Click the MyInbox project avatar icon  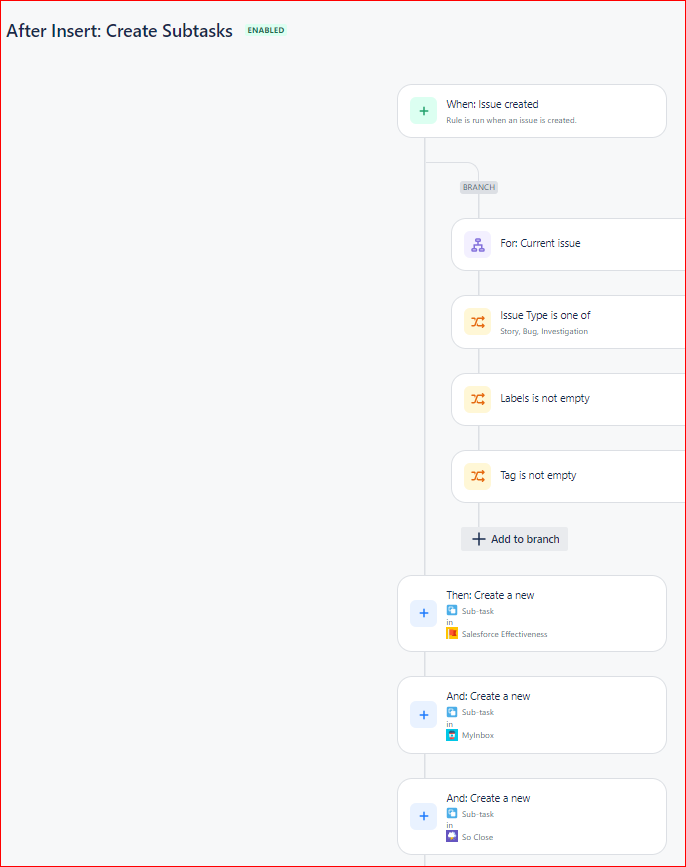[x=452, y=735]
